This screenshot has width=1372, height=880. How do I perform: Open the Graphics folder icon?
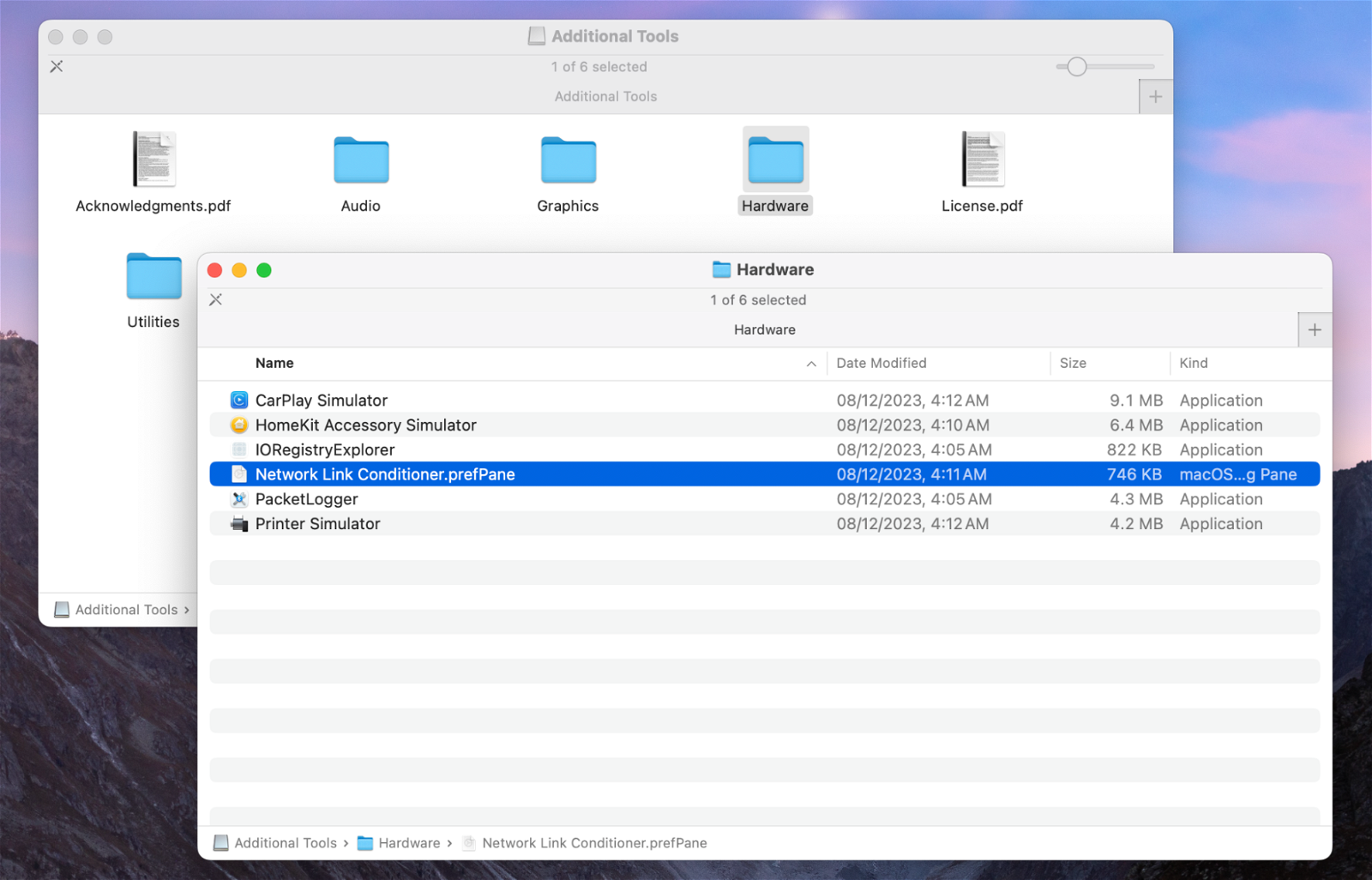(568, 160)
